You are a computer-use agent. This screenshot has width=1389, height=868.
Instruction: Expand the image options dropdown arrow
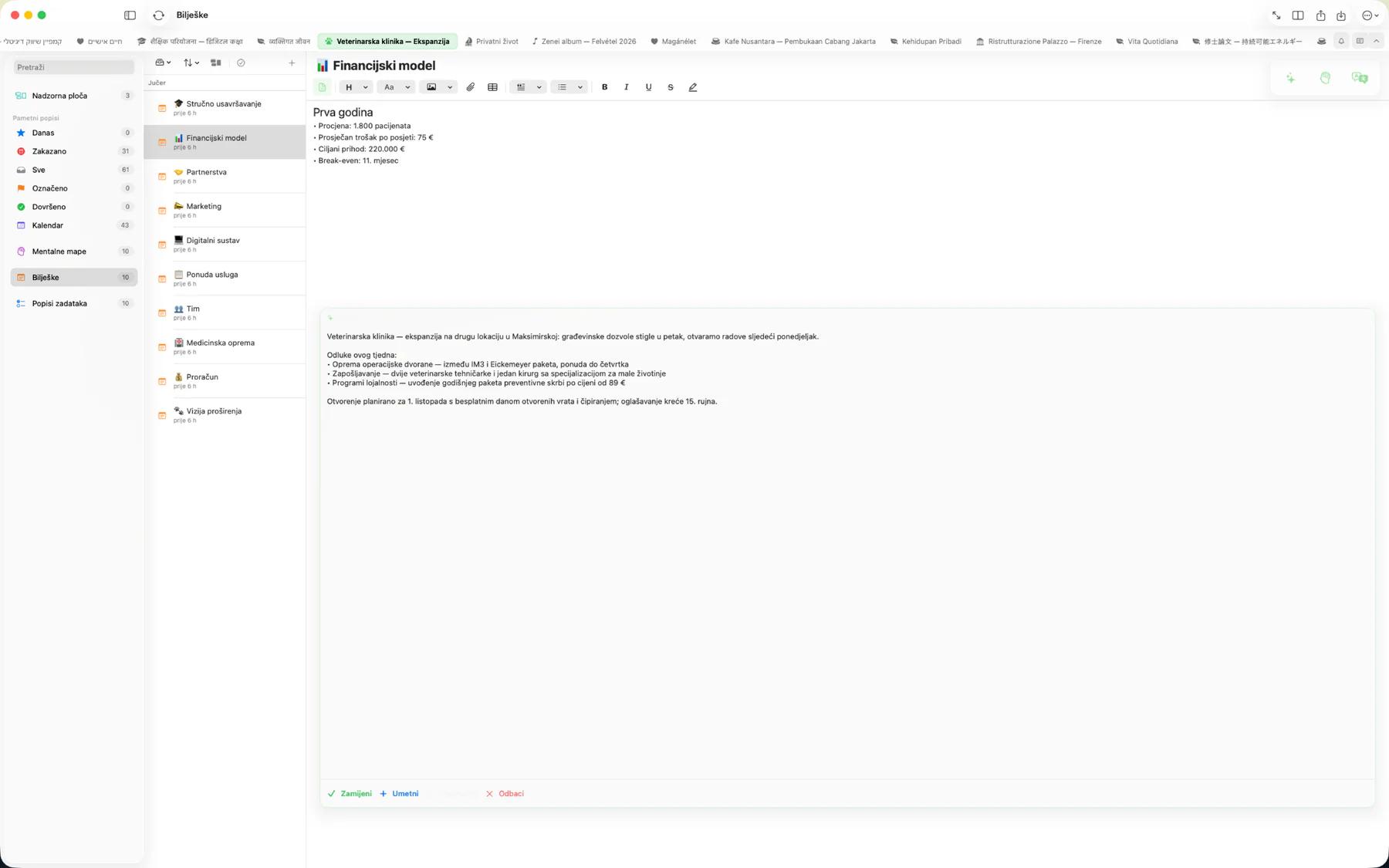click(450, 87)
